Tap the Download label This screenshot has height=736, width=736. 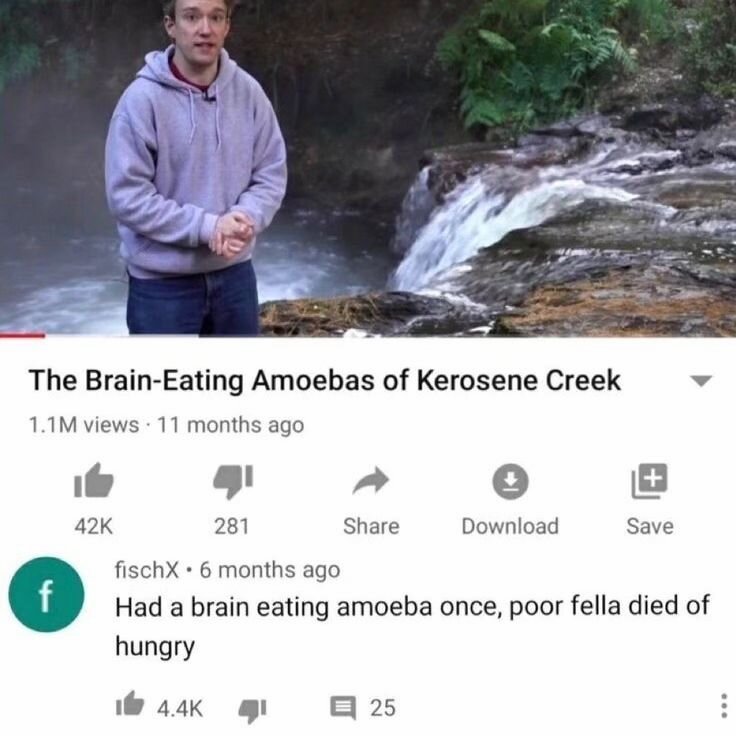coord(510,526)
